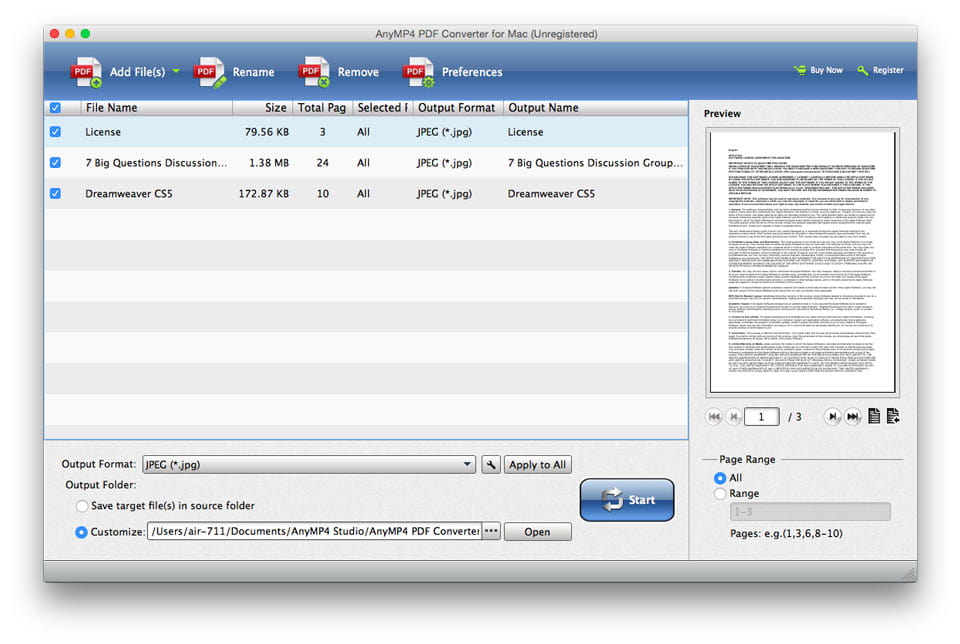Viewport: 960px width, 644px height.
Task: Click the browse button beside Customize path
Action: pyautogui.click(x=490, y=531)
